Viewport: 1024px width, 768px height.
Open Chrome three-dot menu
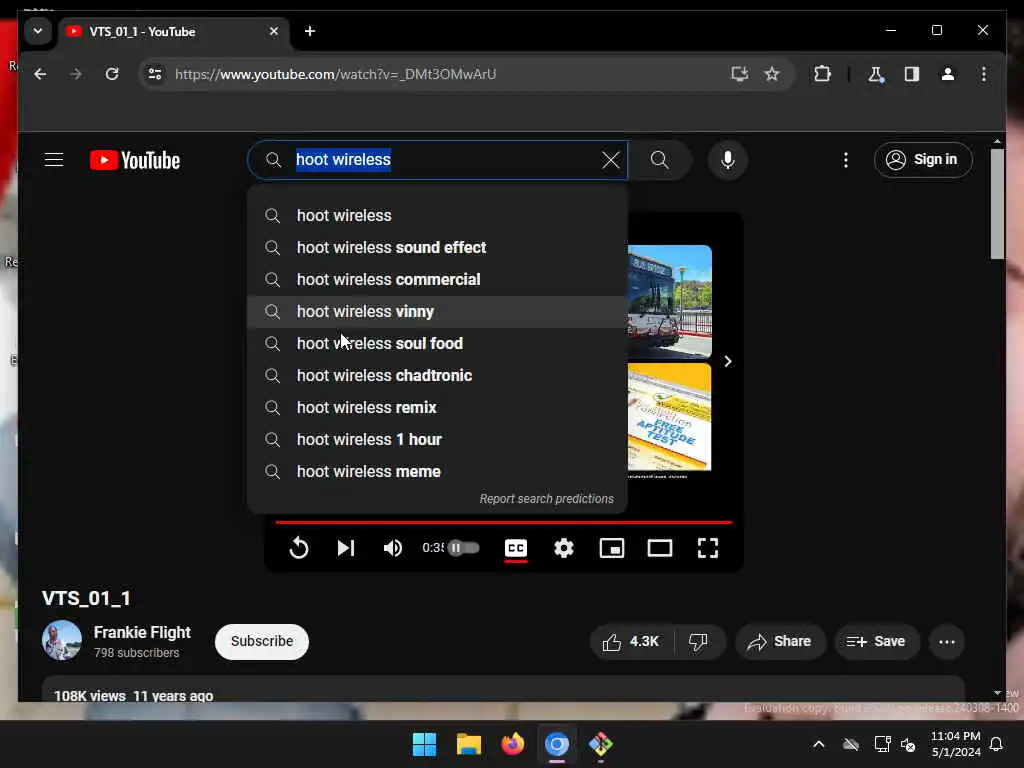click(x=984, y=74)
